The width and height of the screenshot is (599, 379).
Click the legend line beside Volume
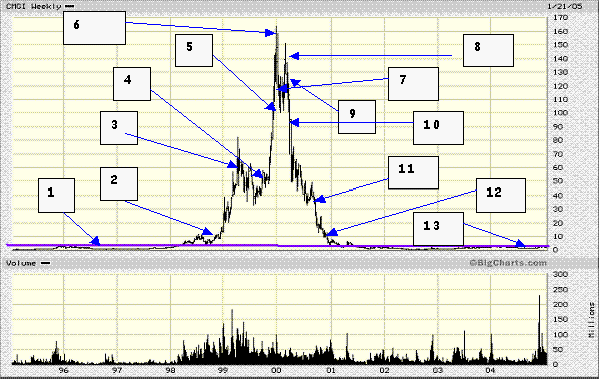coord(45,263)
